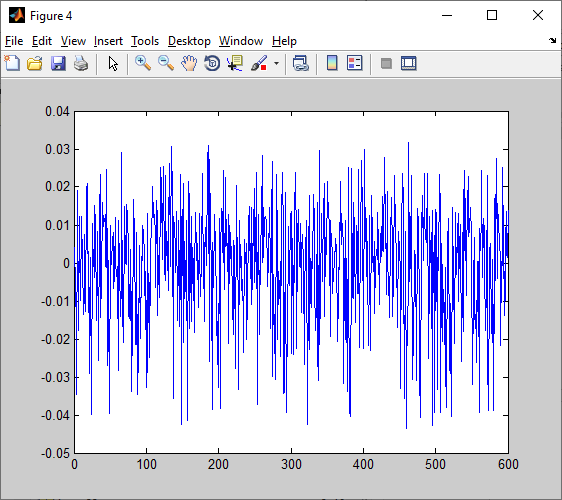This screenshot has height=500, width=562.
Task: Open a file with folder icon
Action: [x=35, y=63]
